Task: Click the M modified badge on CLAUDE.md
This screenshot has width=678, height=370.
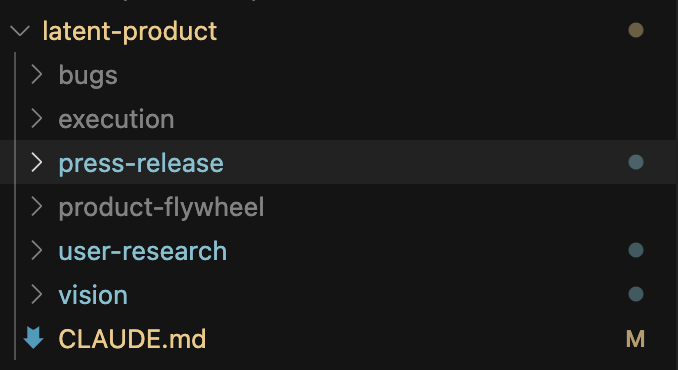Action: coord(636,339)
